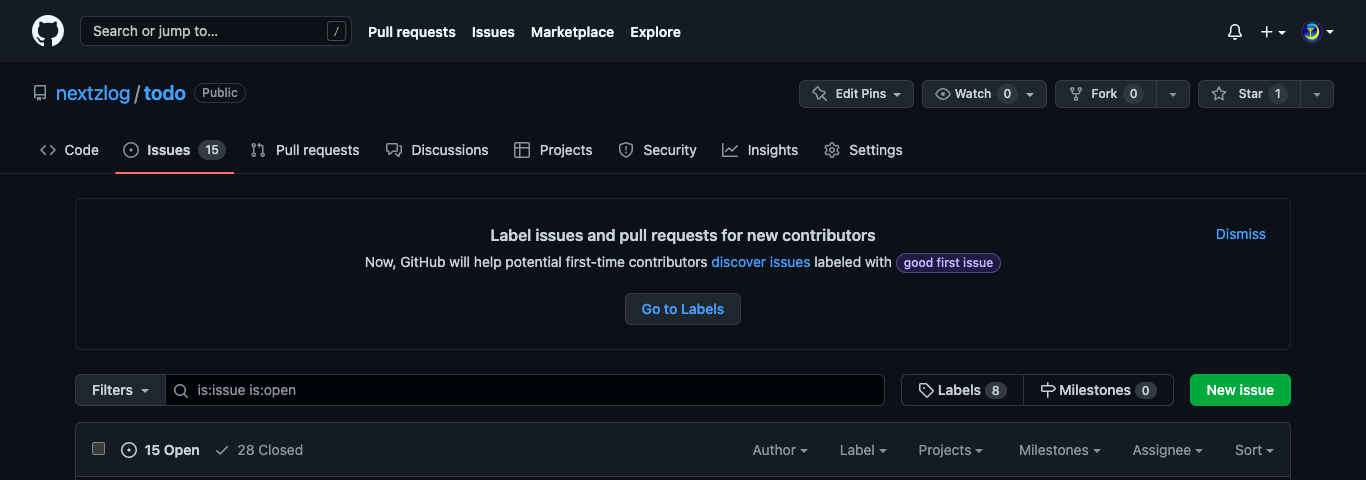Open the Watch dropdown

pos(984,94)
